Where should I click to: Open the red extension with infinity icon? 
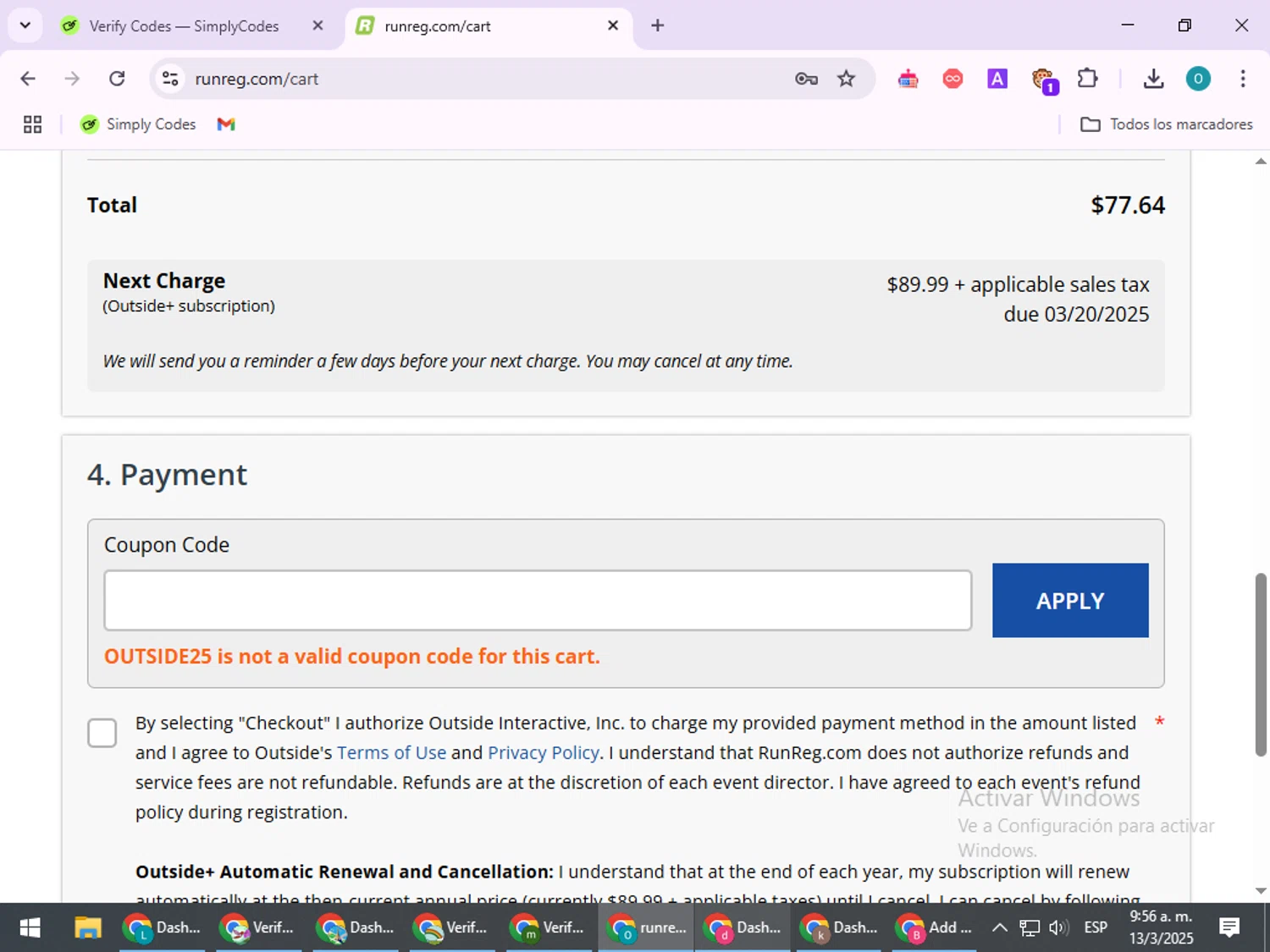point(952,79)
